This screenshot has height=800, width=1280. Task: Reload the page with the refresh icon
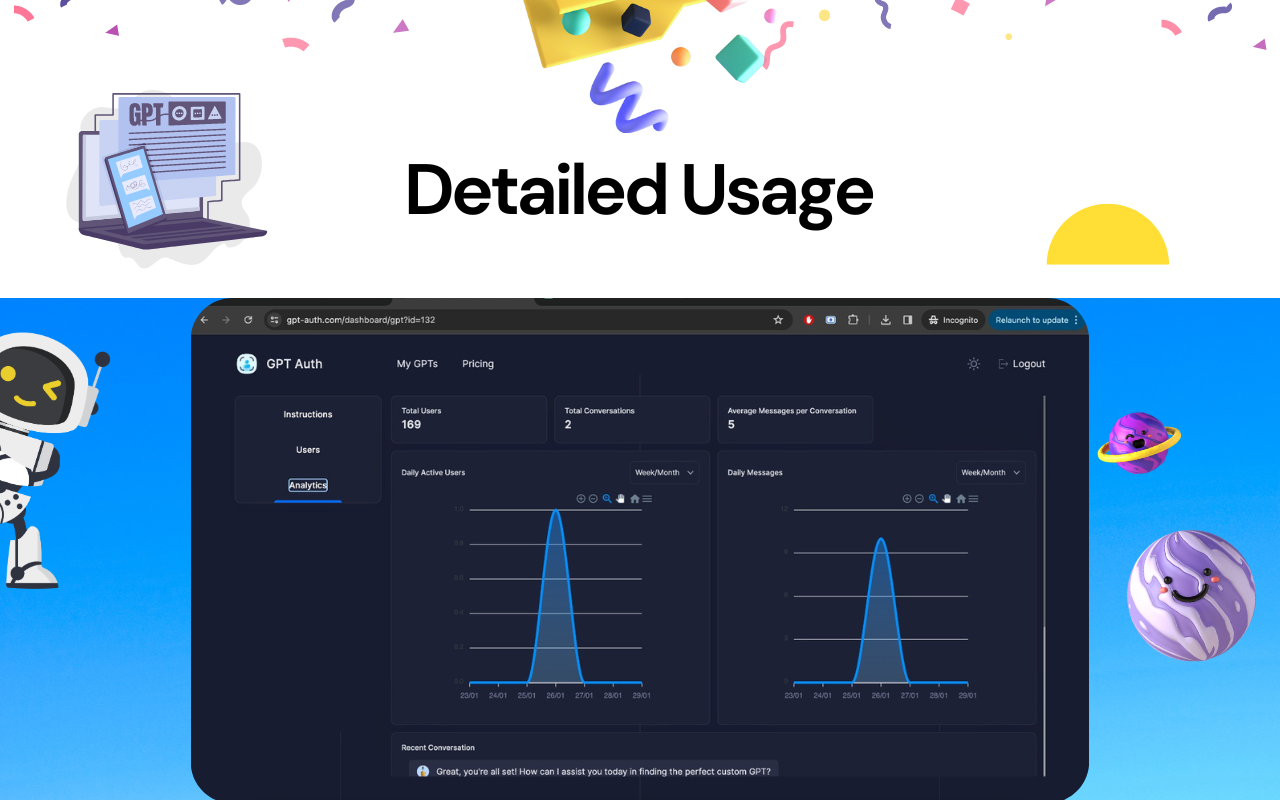[x=248, y=320]
